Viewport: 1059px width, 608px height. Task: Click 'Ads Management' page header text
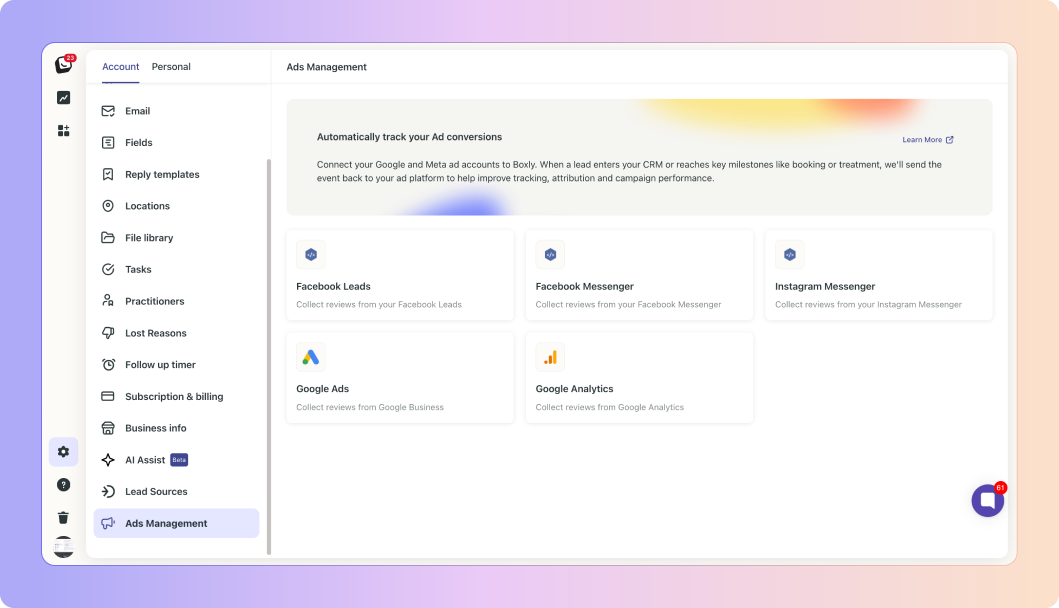click(326, 67)
